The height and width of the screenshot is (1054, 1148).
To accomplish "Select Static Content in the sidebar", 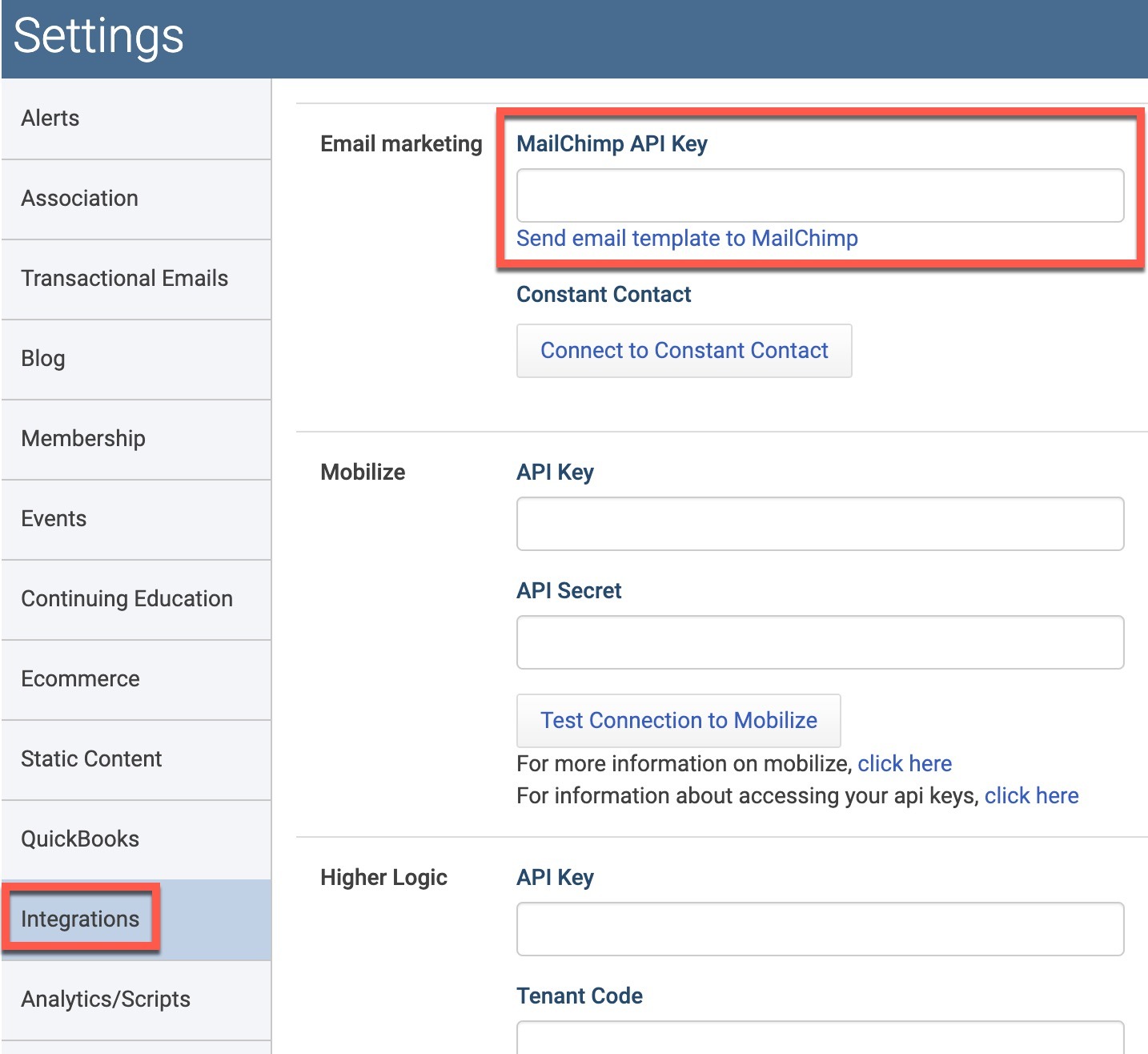I will tap(136, 759).
